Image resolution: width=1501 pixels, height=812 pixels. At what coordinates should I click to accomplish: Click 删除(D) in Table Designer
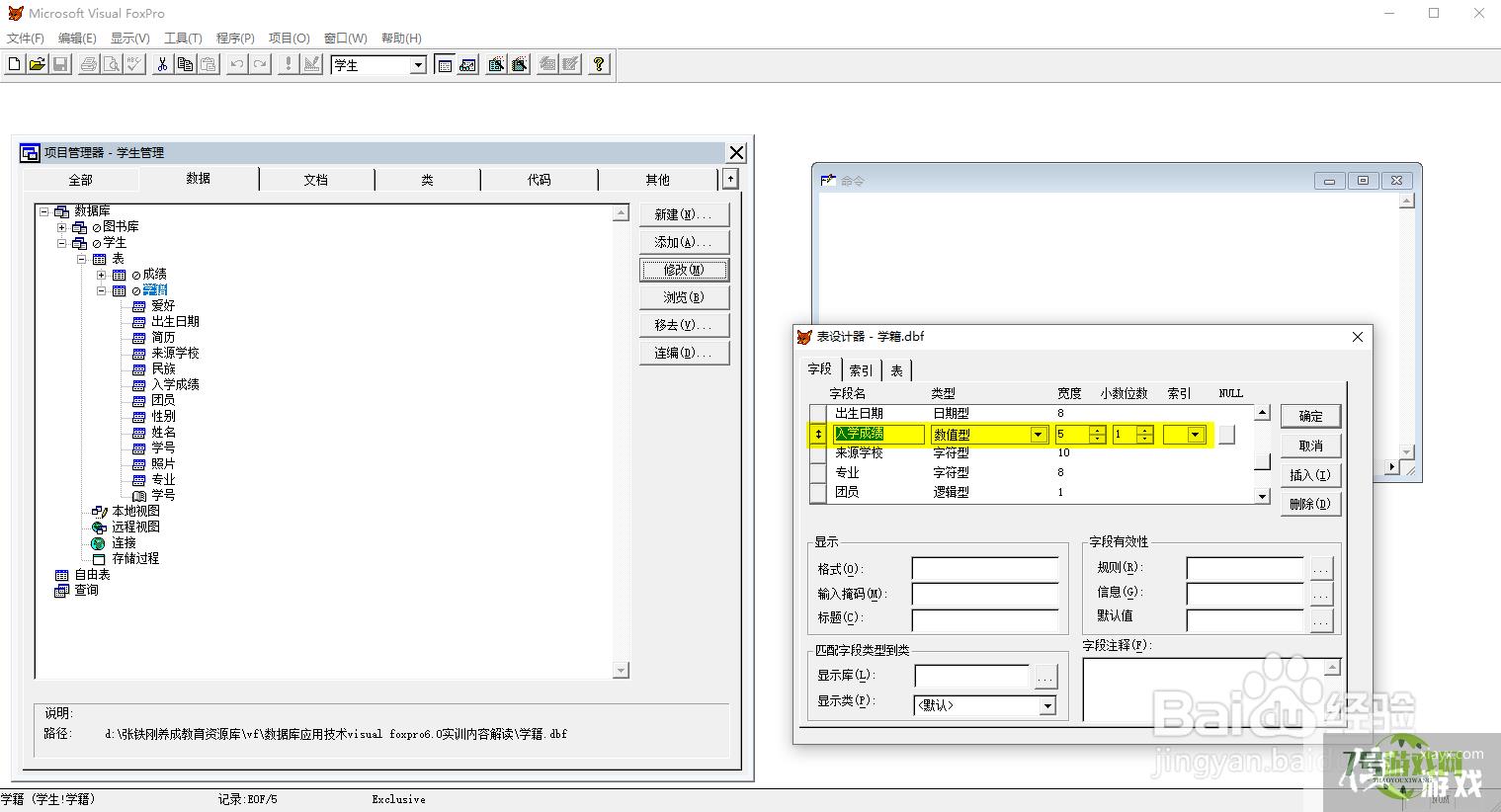pyautogui.click(x=1310, y=504)
